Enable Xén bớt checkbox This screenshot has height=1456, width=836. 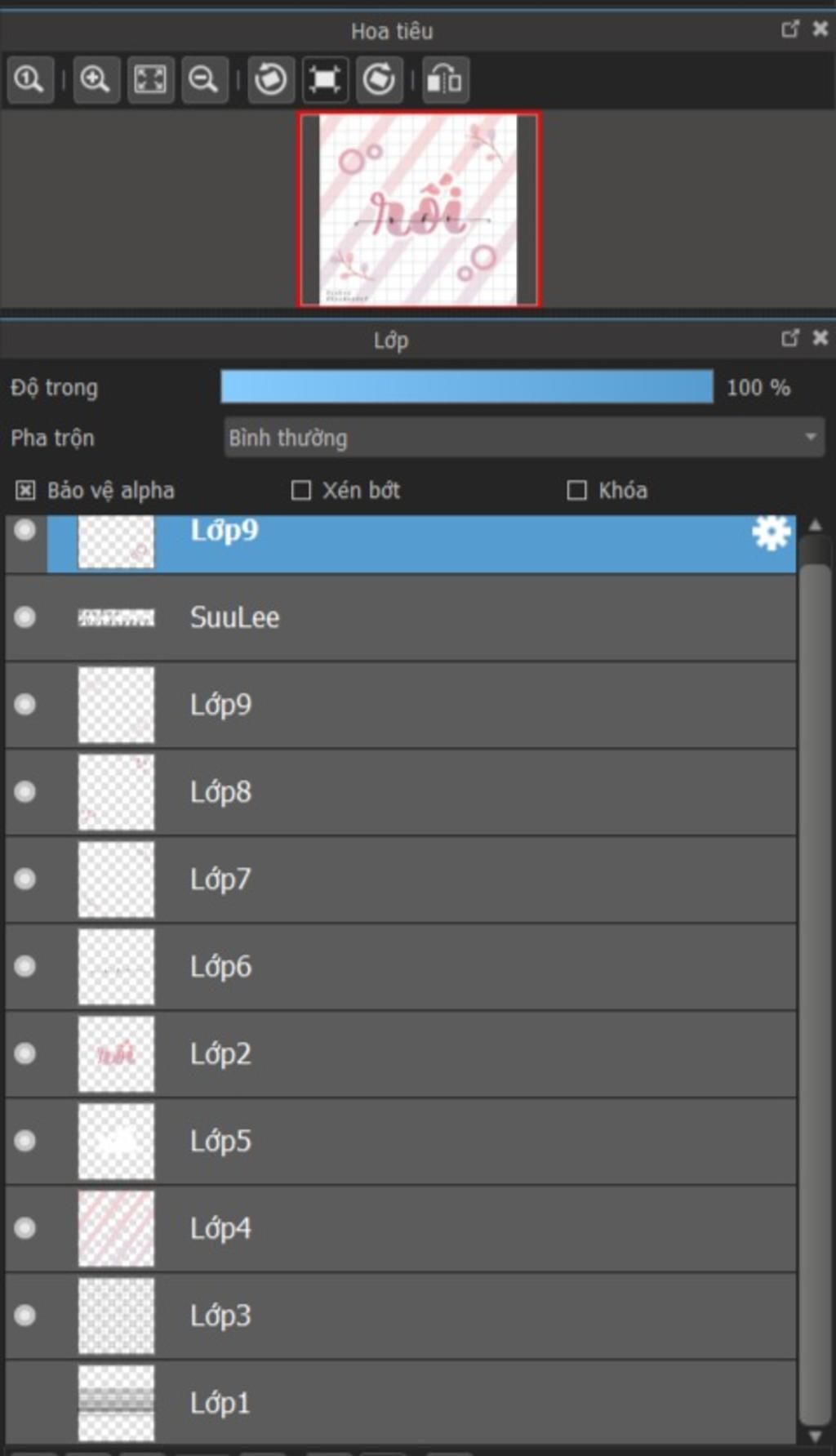(x=301, y=490)
